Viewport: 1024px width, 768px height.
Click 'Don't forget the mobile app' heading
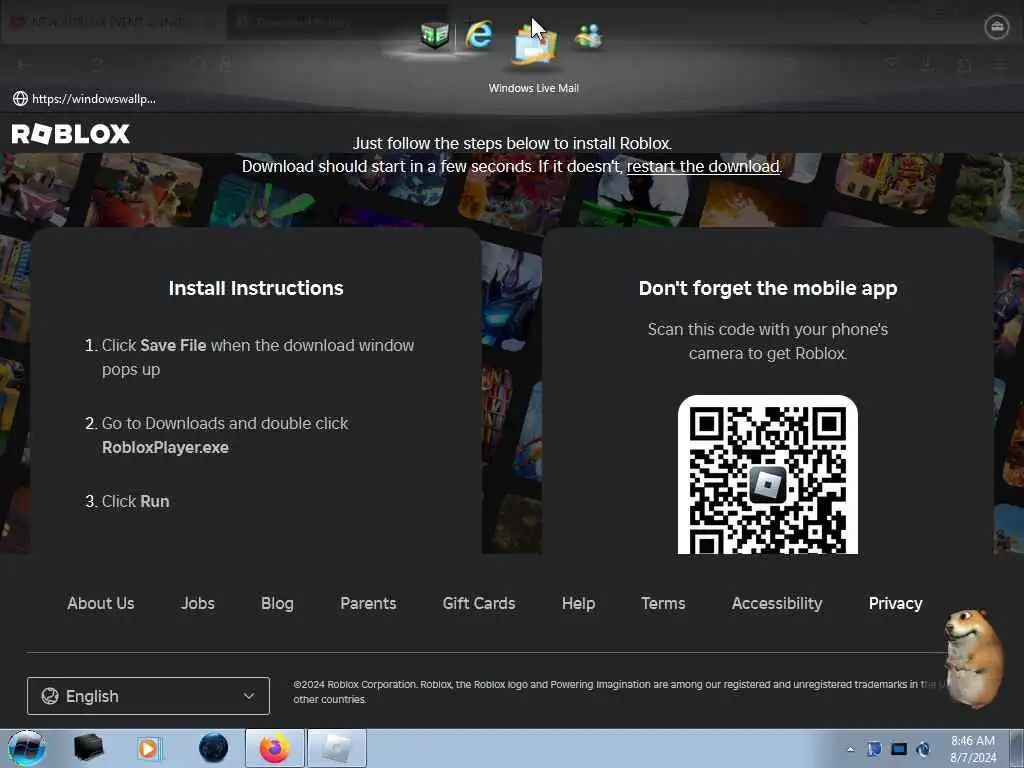[768, 288]
